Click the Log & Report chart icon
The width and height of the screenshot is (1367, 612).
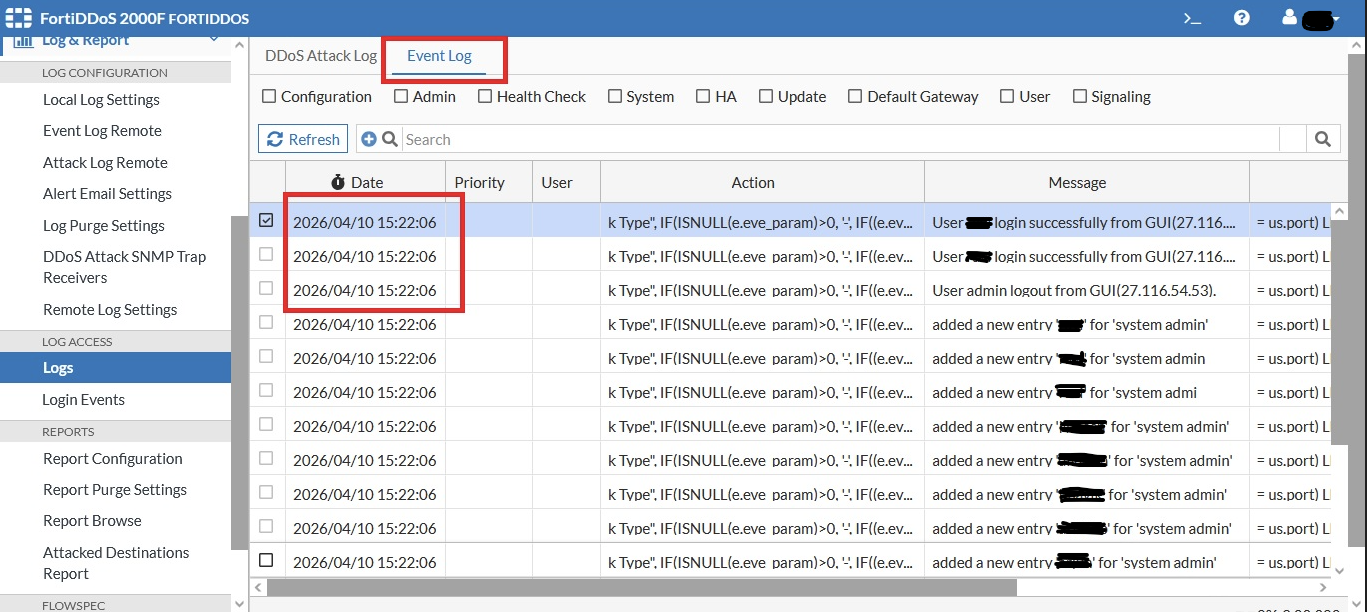tap(22, 41)
